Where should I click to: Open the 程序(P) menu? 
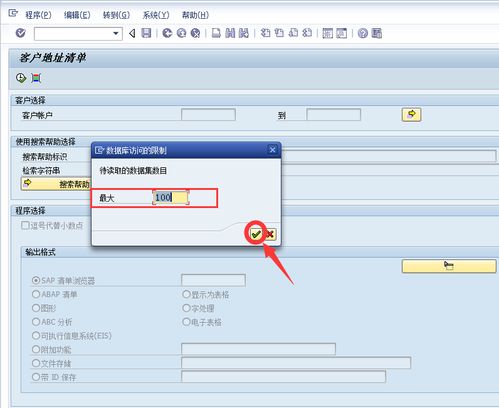tap(38, 15)
